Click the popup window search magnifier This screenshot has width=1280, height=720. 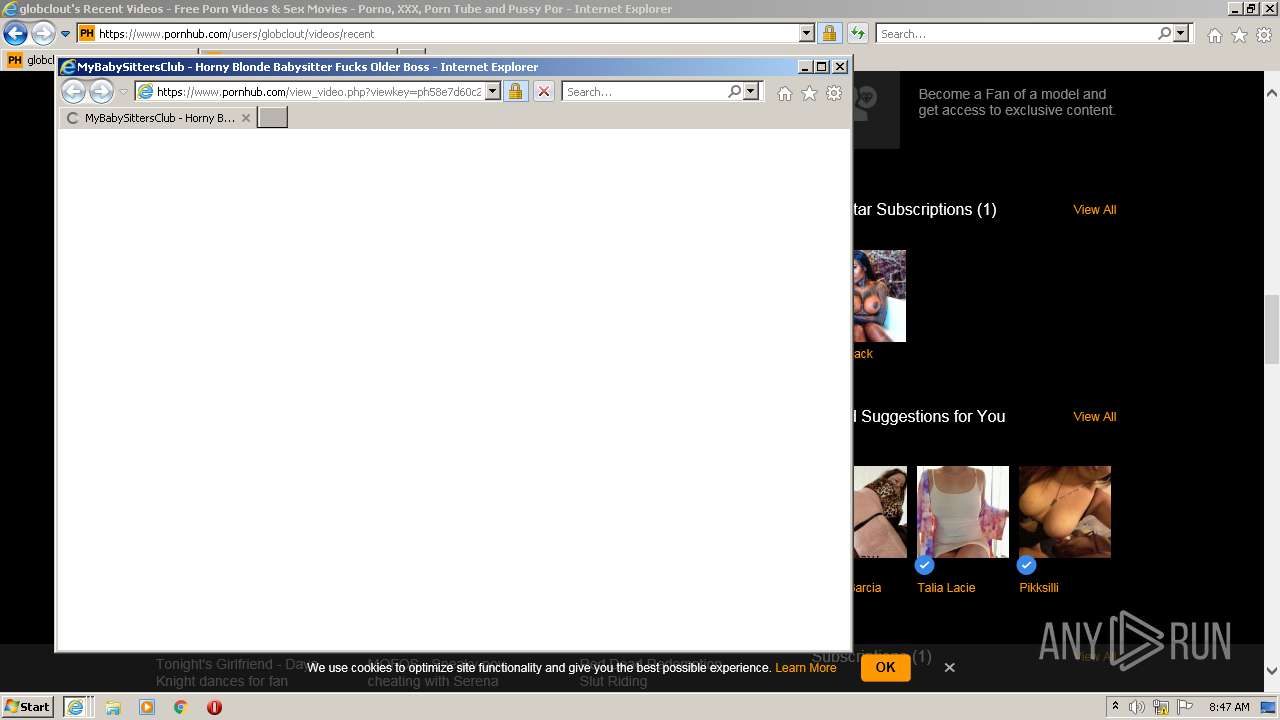(x=735, y=91)
